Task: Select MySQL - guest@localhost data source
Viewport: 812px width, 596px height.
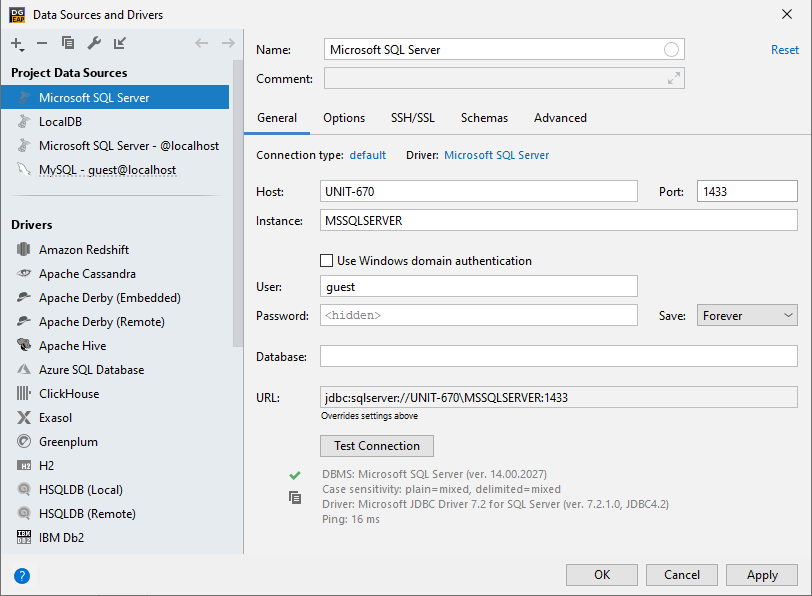Action: [115, 170]
